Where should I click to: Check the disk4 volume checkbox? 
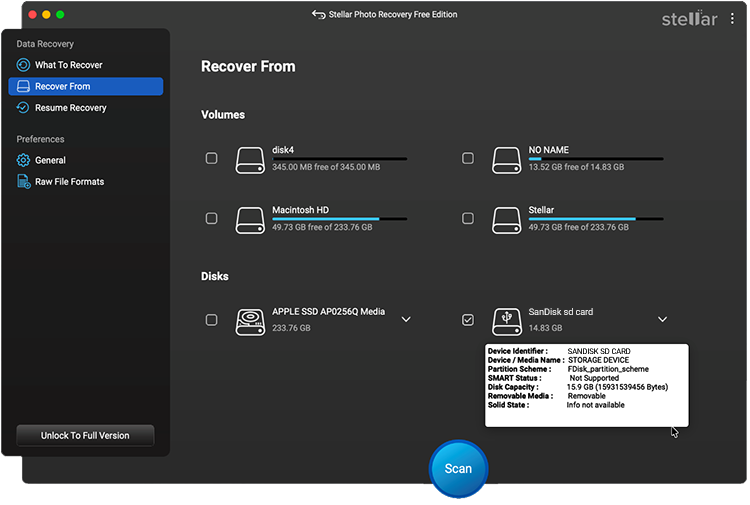pos(211,158)
